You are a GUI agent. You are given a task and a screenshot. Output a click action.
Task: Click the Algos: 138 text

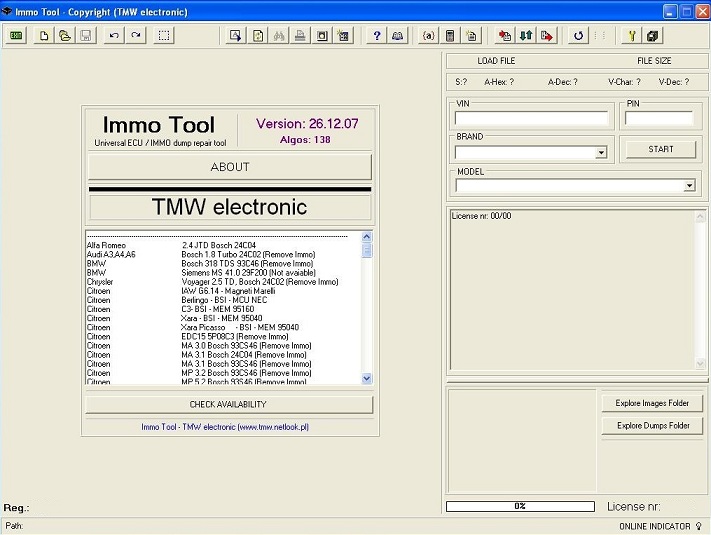click(x=305, y=140)
